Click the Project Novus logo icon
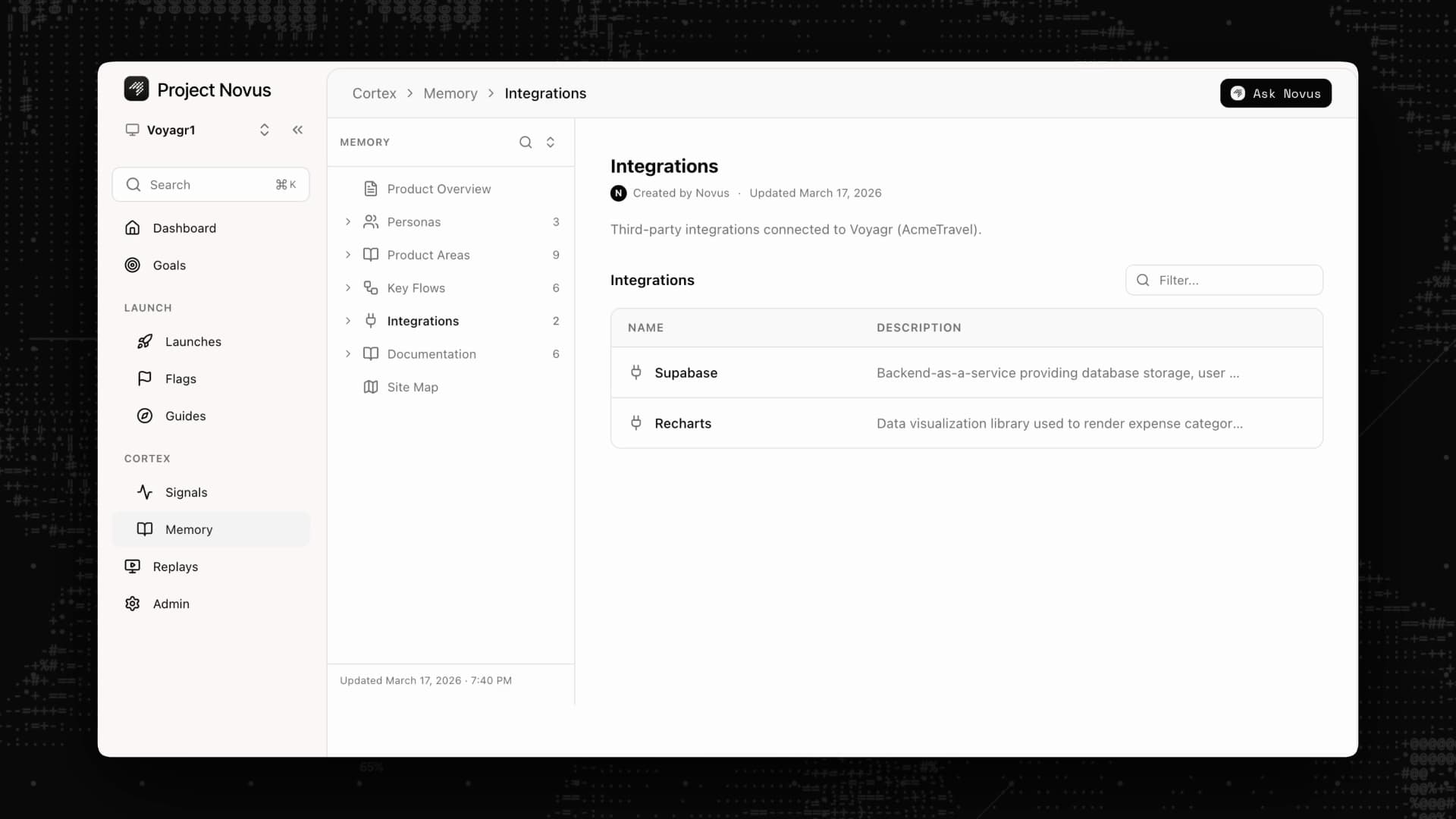Screen dimensions: 1456x819 click(x=136, y=89)
